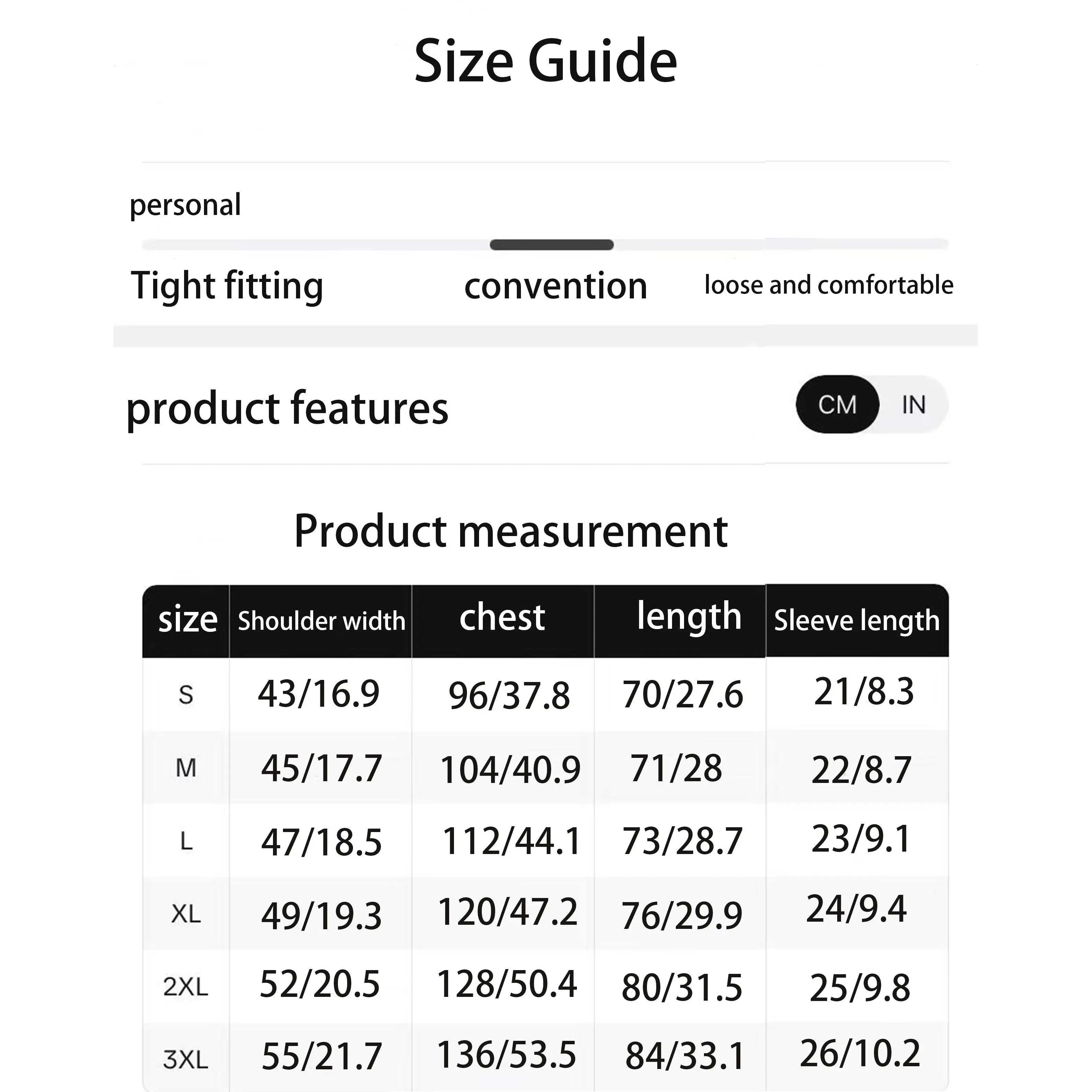Click the Product measurement heading
The image size is (1092, 1092).
(511, 531)
